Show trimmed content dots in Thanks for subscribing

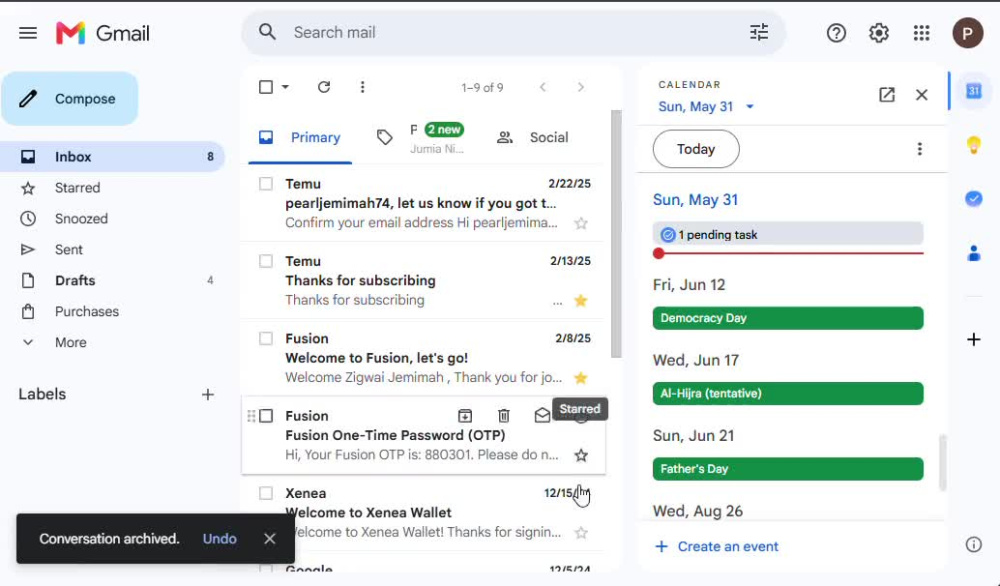tap(557, 301)
